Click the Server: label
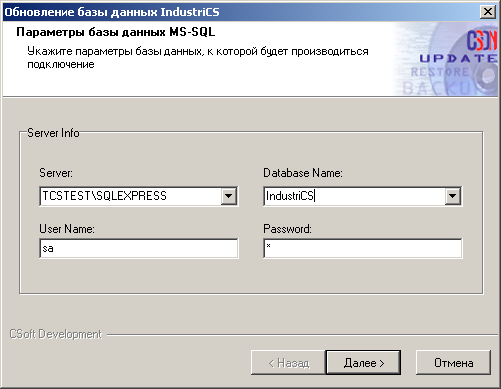501x389 pixels. pyautogui.click(x=56, y=173)
